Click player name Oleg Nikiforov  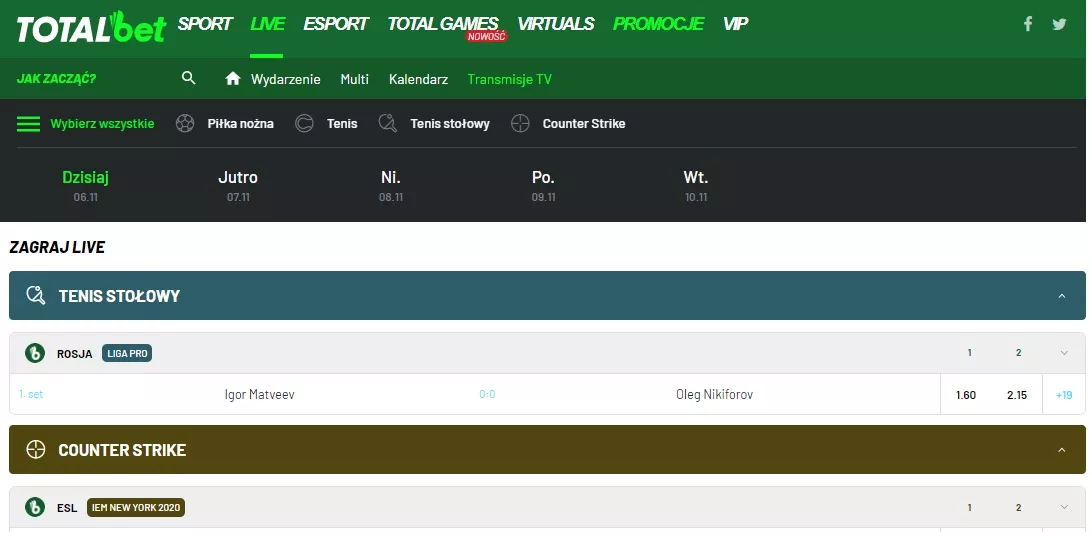715,395
